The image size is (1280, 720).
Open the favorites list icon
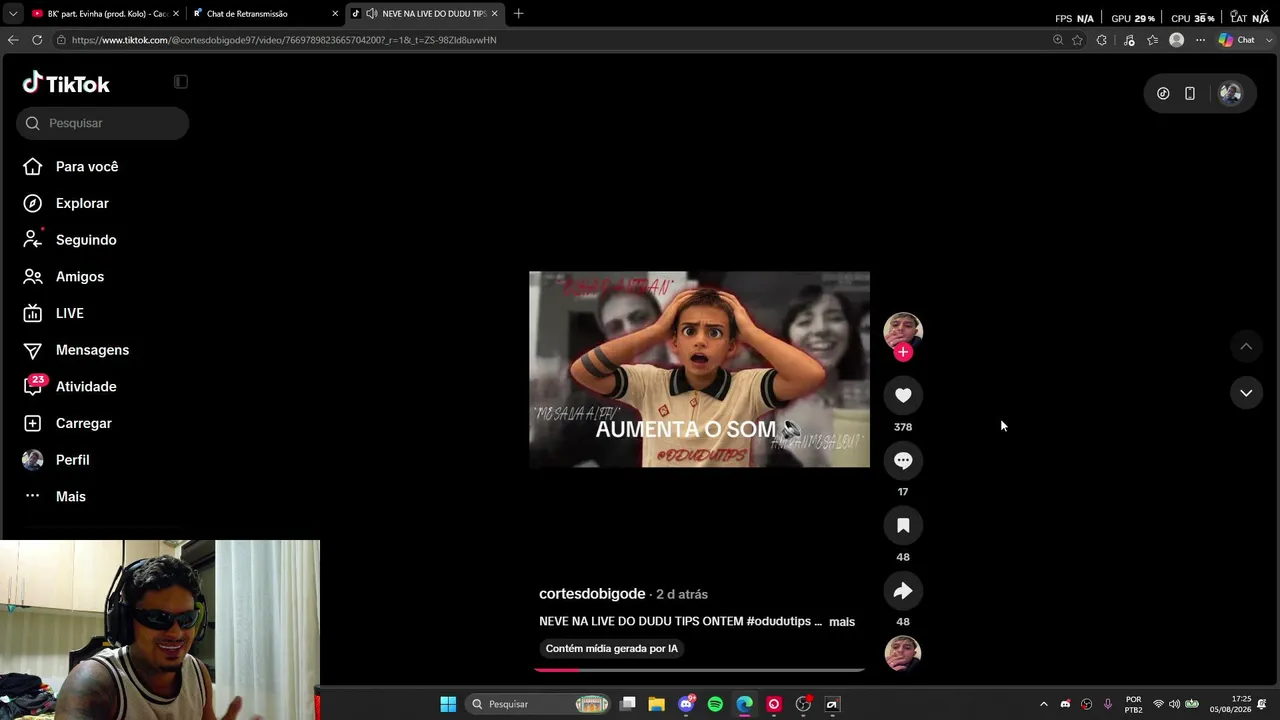click(1153, 40)
